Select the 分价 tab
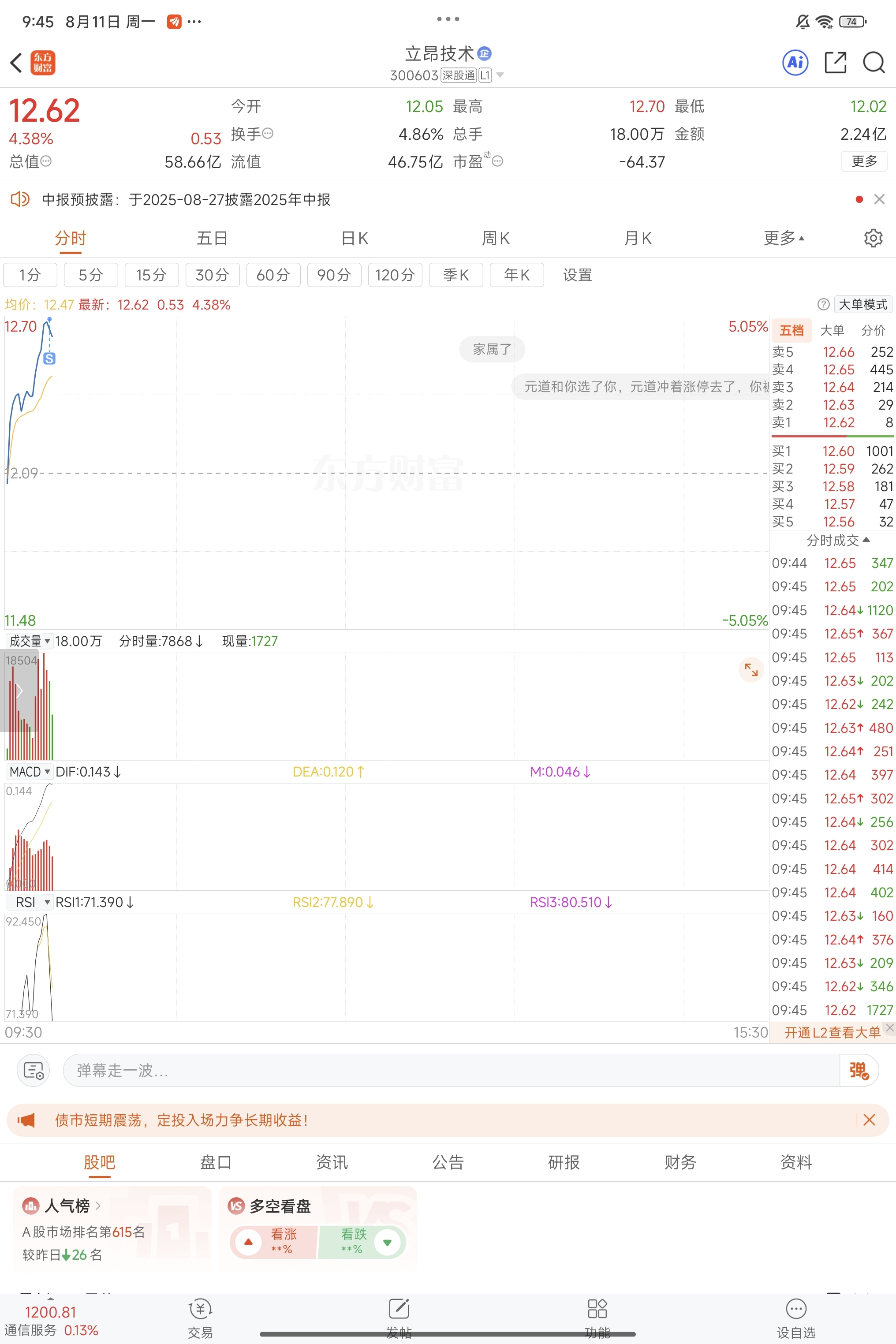Viewport: 896px width, 1344px height. click(x=873, y=330)
